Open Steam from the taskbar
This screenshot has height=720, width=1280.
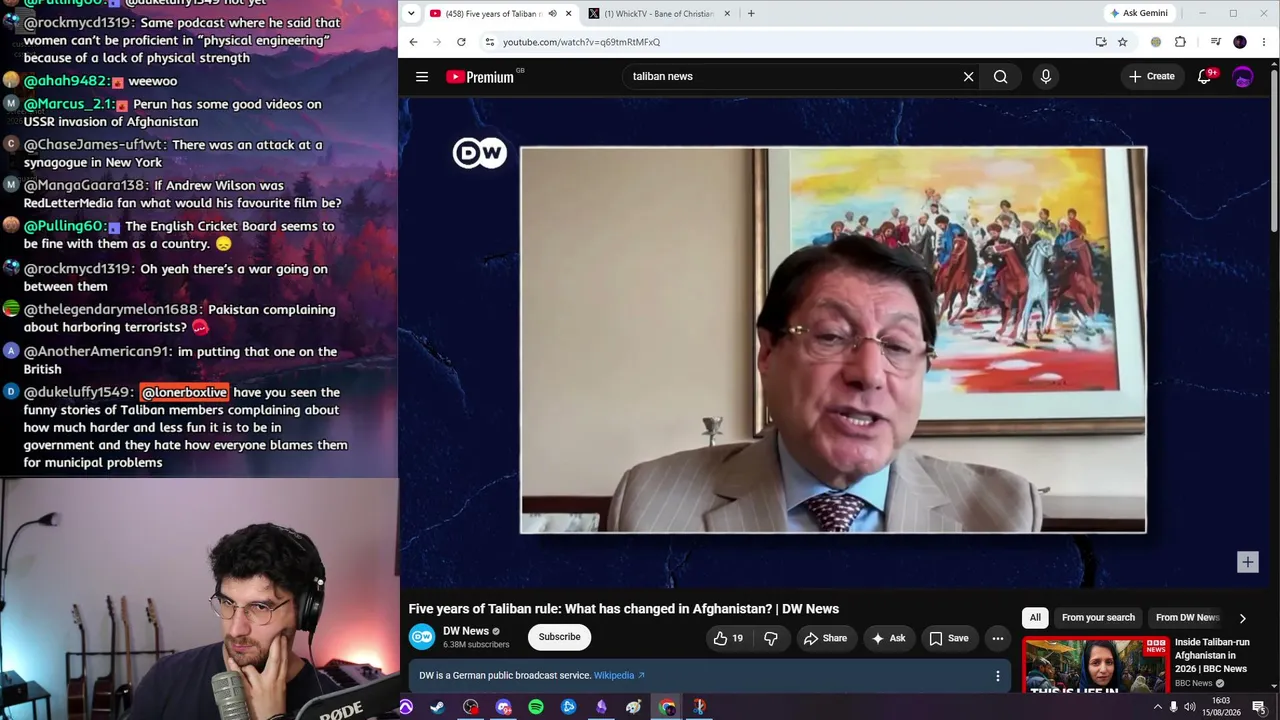(x=438, y=707)
